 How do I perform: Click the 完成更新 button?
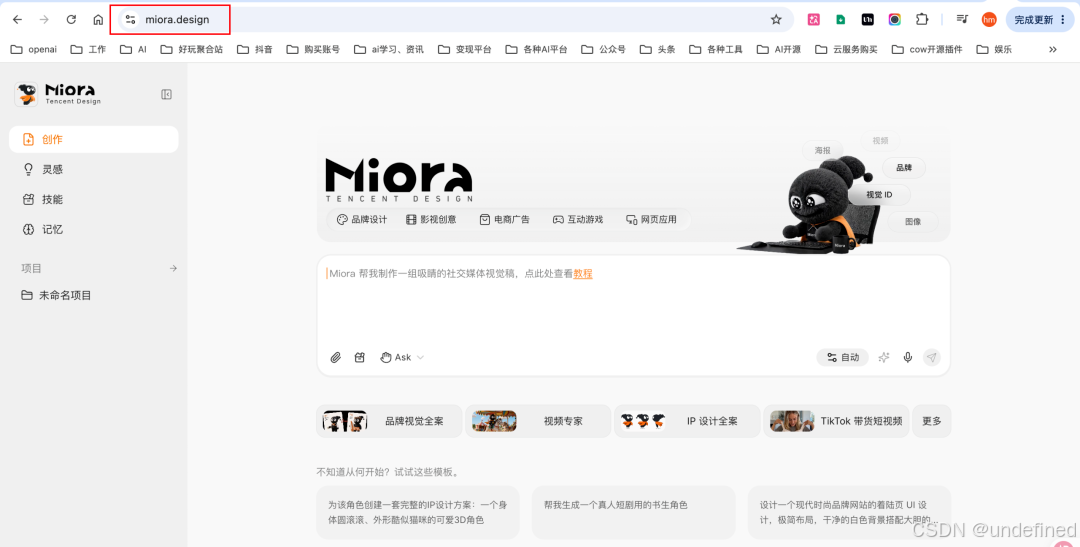pyautogui.click(x=1039, y=19)
